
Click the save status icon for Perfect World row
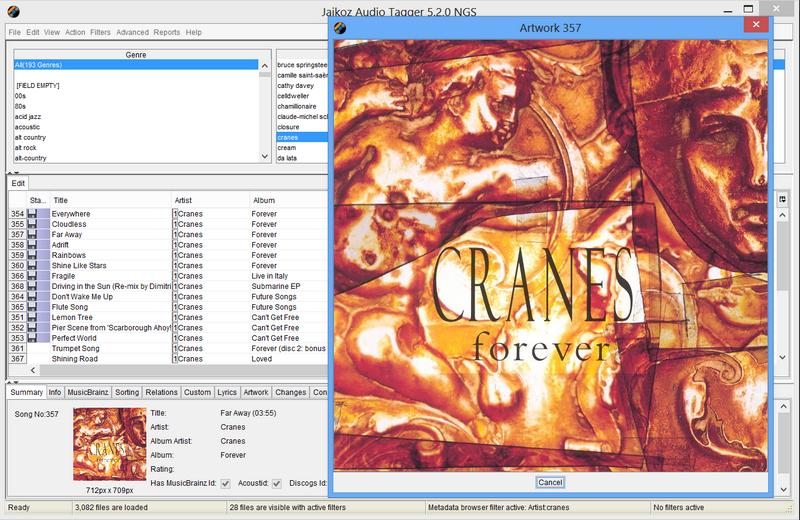[x=32, y=338]
